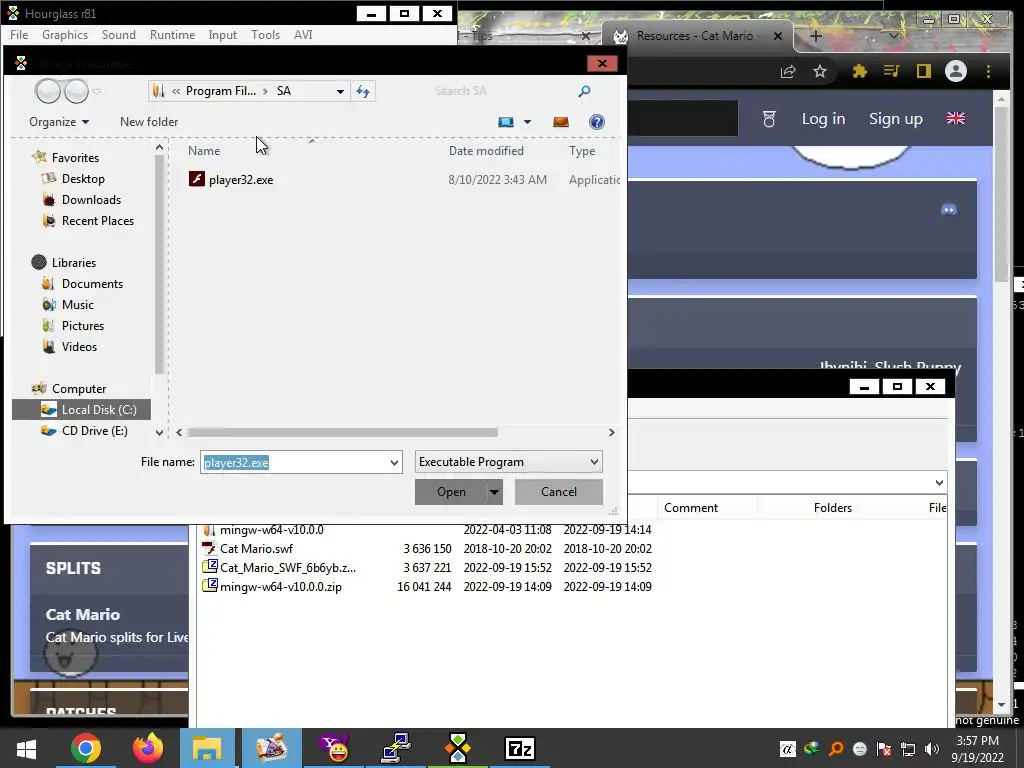The height and width of the screenshot is (768, 1024).
Task: Open the Graphics menu in Hourglass
Action: [65, 35]
